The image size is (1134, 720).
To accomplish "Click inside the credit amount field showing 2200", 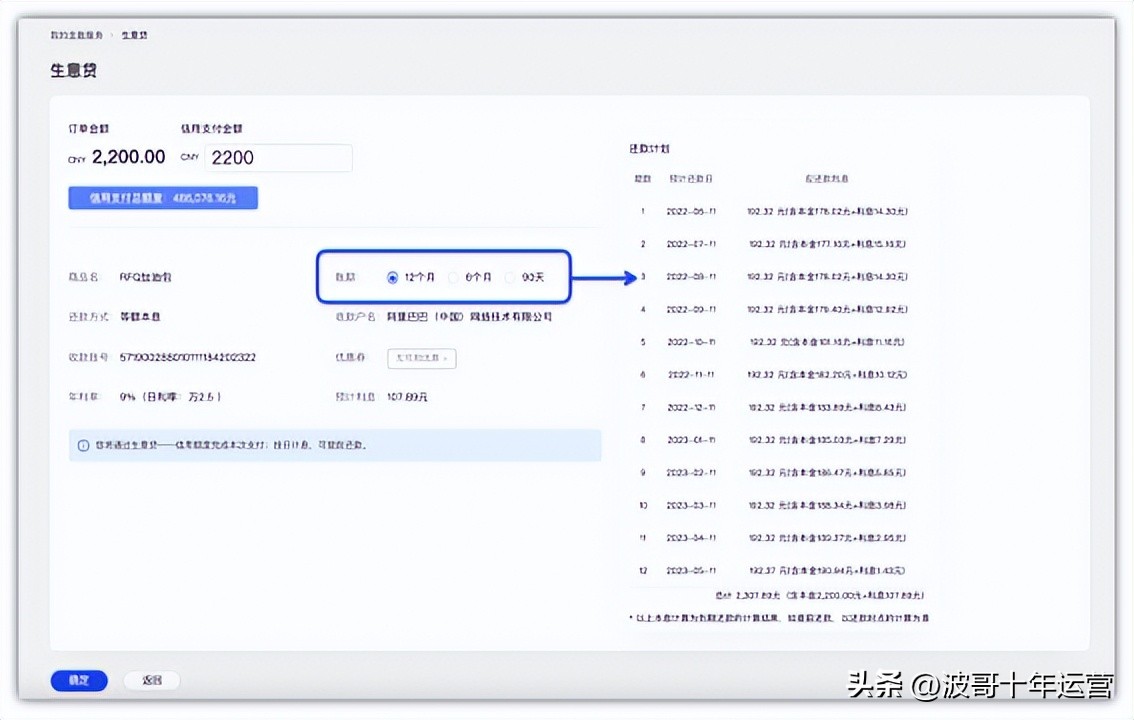I will pos(278,157).
